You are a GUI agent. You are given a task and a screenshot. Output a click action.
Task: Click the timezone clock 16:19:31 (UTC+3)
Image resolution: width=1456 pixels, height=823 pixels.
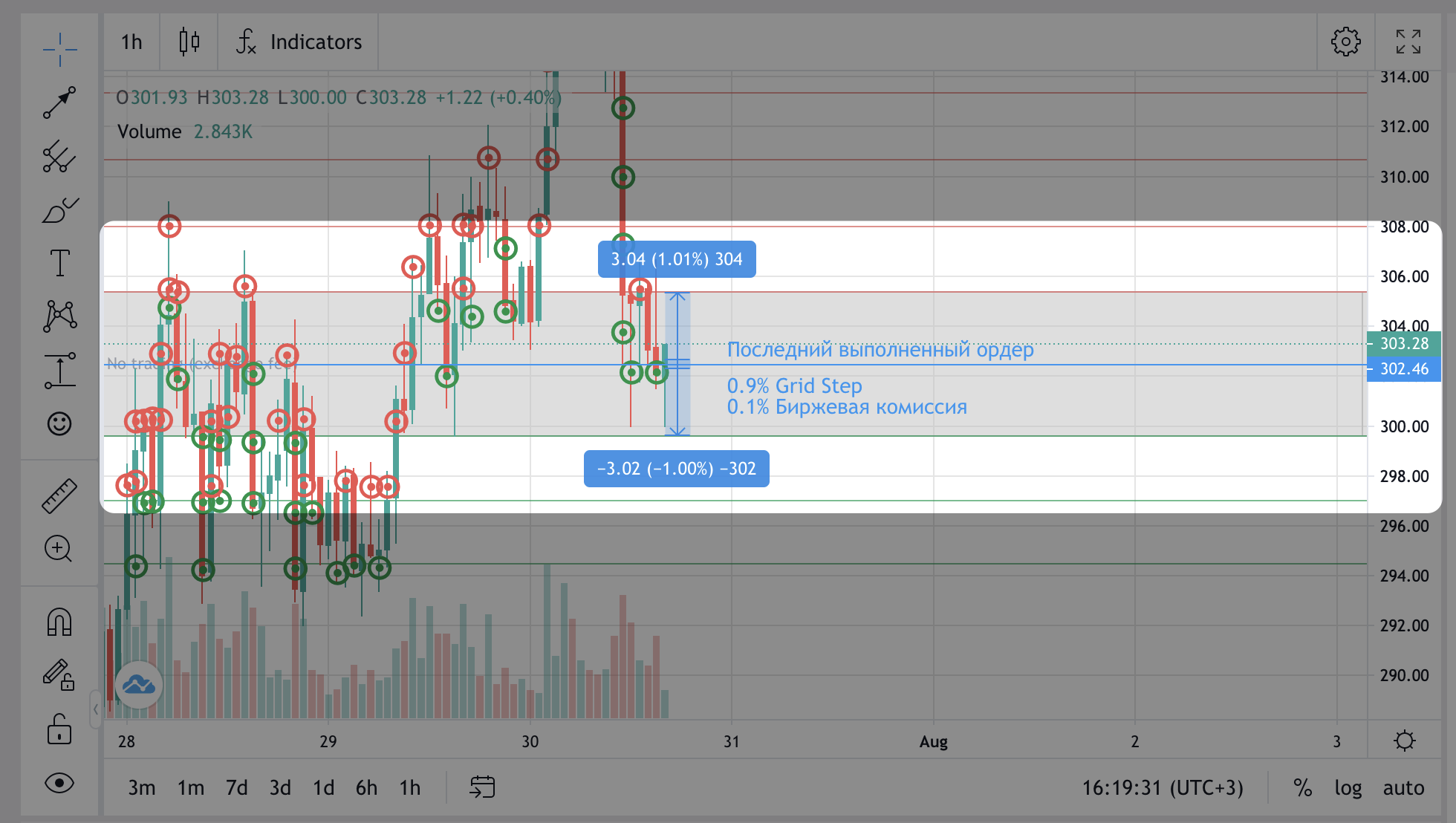1162,787
